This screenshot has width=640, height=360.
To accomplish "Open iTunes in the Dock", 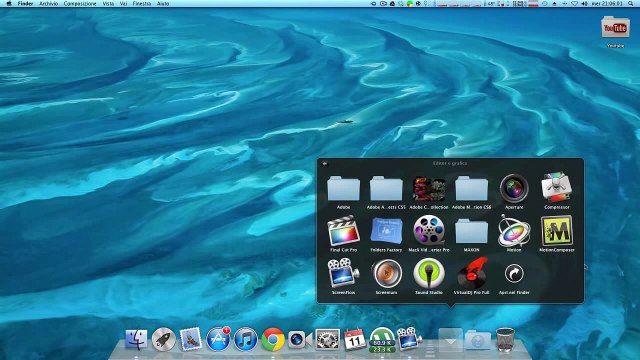I will 245,339.
